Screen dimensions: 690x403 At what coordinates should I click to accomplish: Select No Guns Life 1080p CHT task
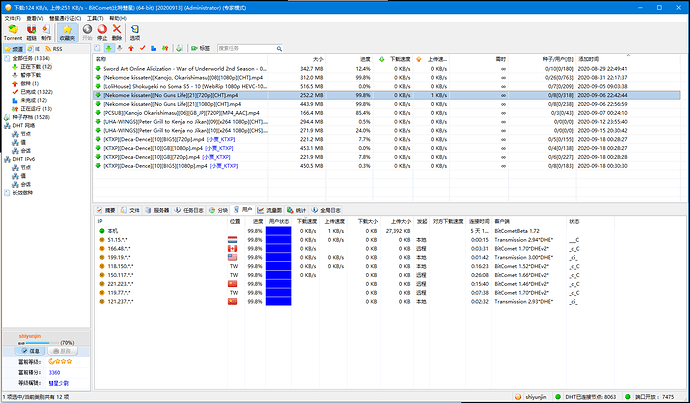tap(386, 104)
